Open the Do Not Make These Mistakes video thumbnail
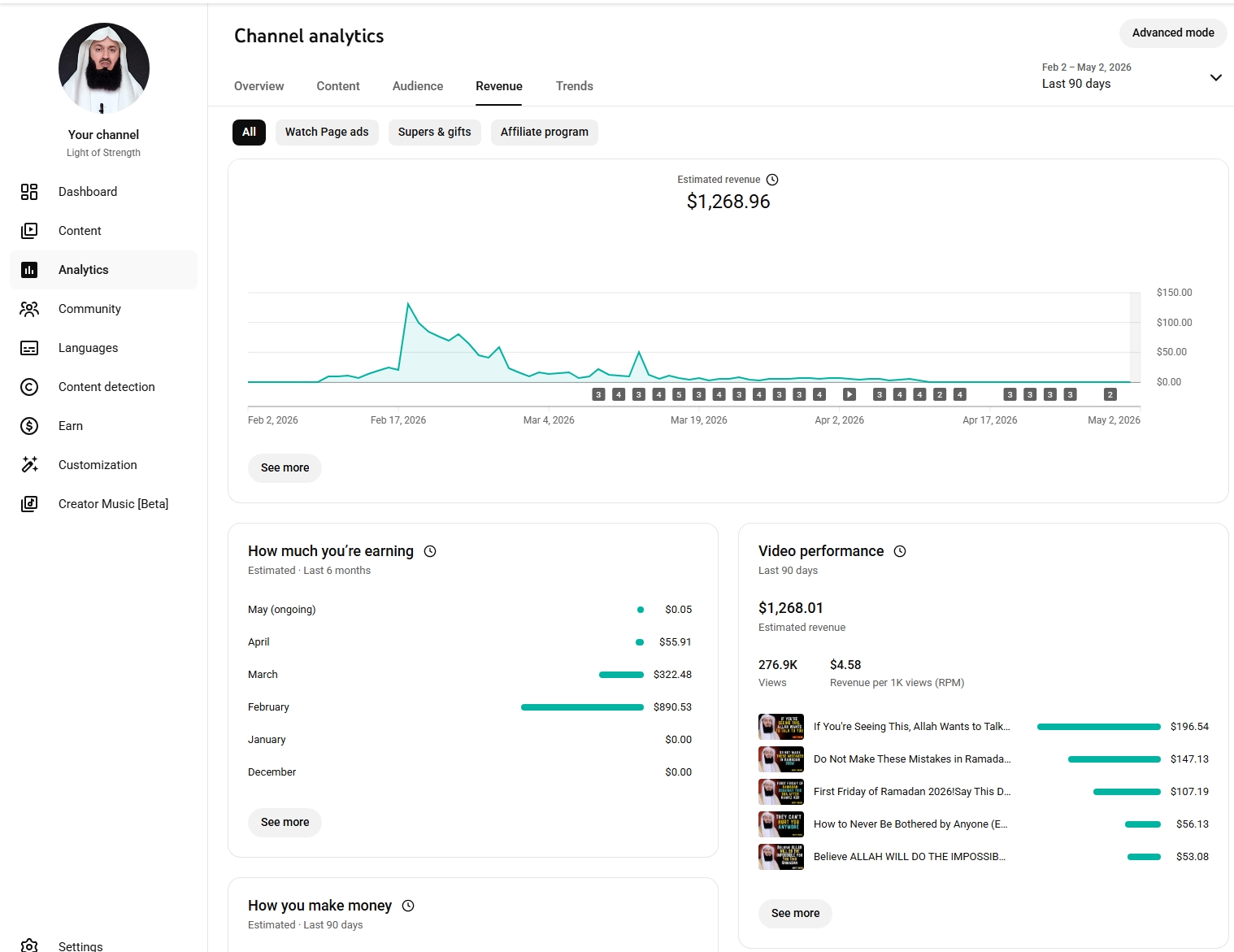 click(781, 759)
